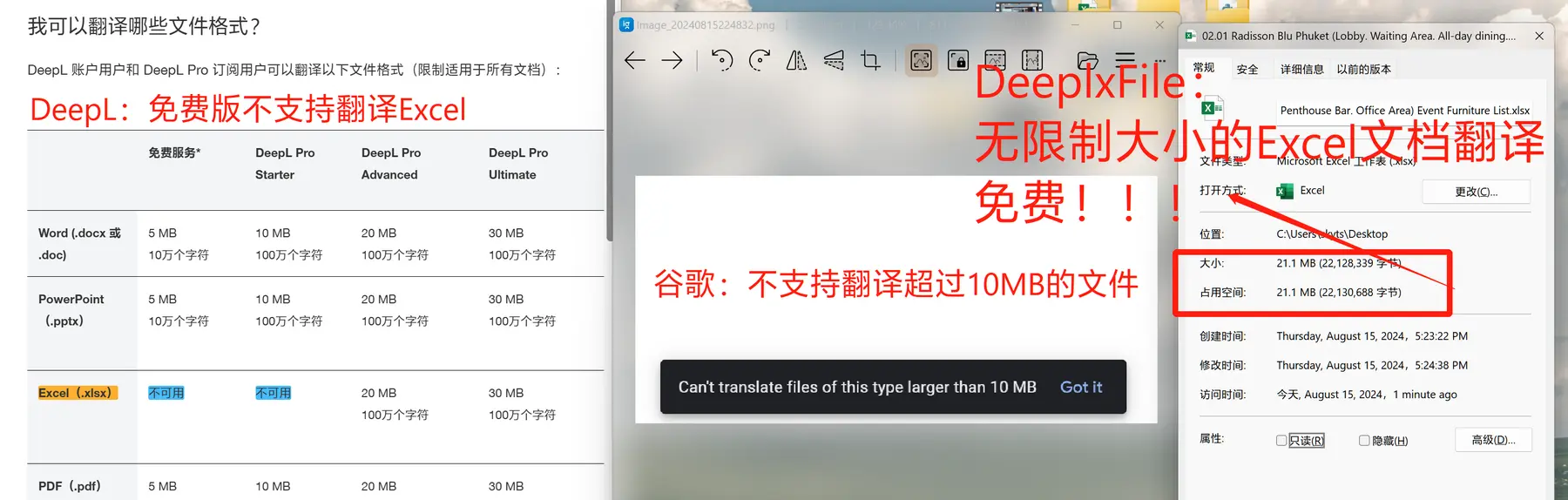1568x500 pixels.
Task: Click the DeepL page vertical scrollbar
Action: pyautogui.click(x=610, y=122)
